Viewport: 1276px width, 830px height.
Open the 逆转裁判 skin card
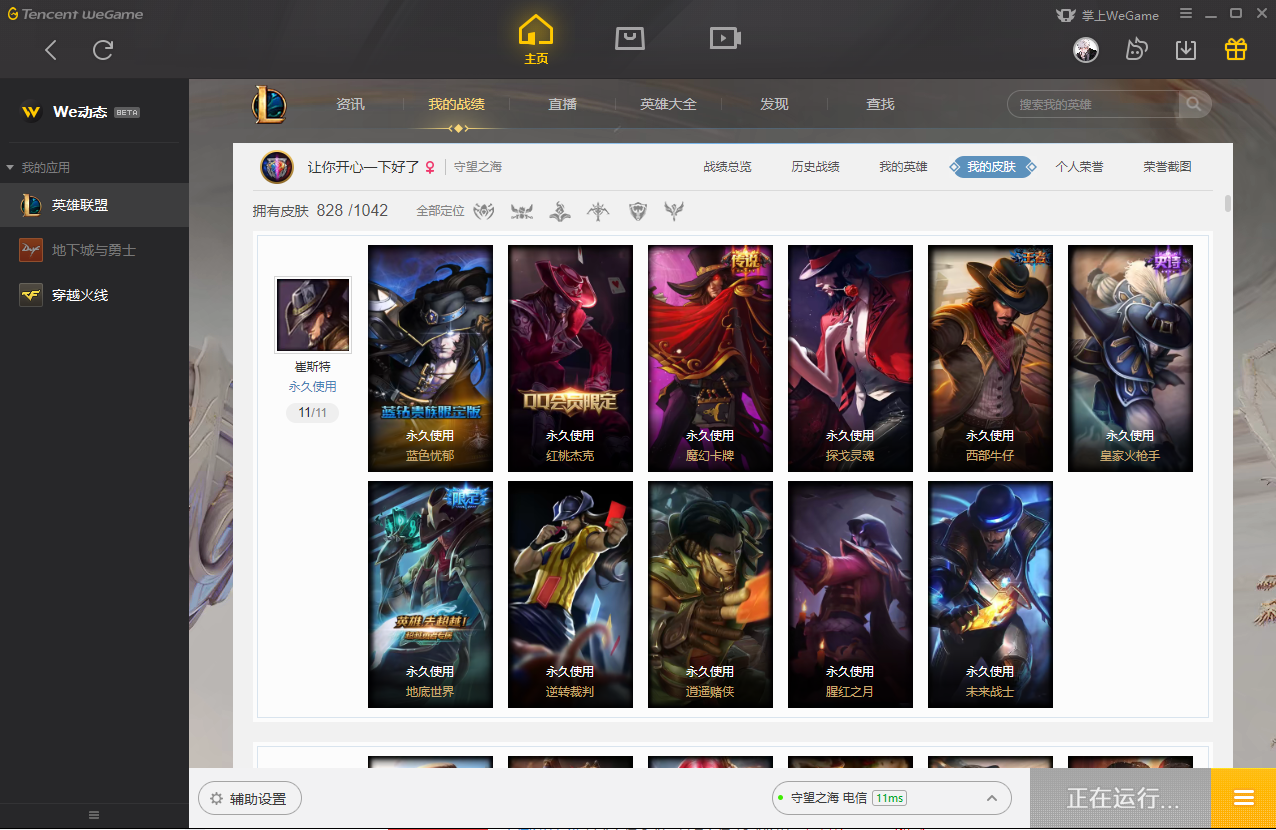(x=570, y=594)
